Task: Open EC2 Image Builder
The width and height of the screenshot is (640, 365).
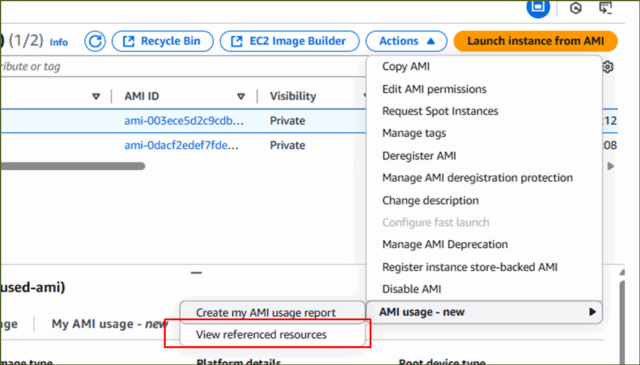Action: pos(289,41)
